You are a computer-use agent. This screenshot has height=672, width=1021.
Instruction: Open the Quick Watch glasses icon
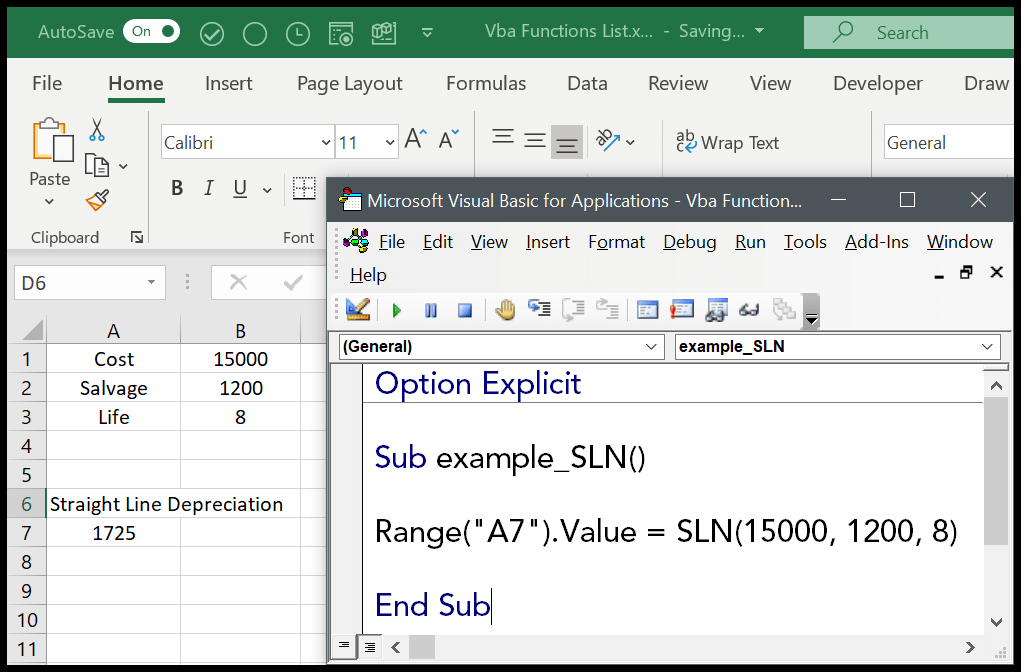point(749,311)
